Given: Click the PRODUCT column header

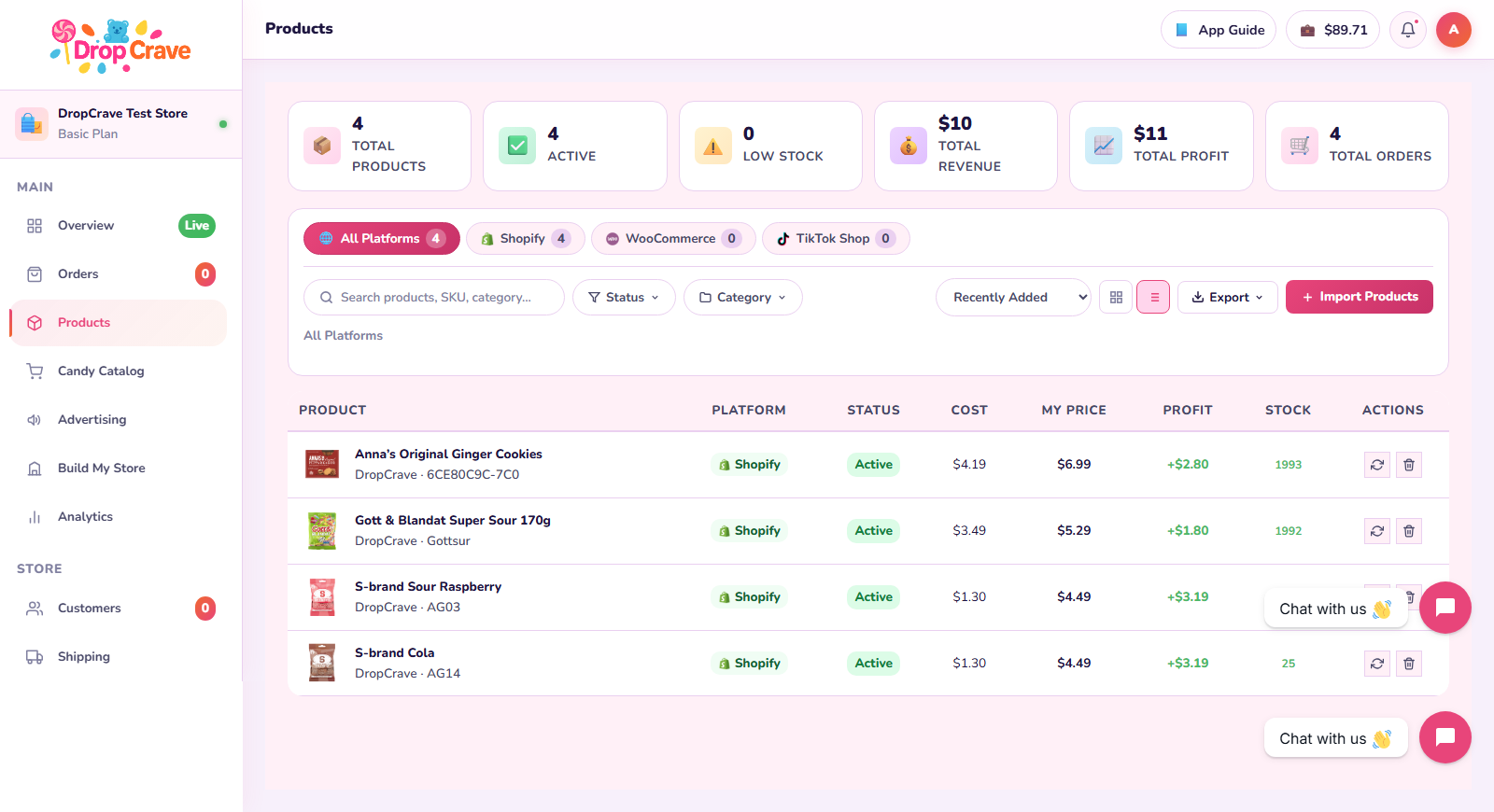Looking at the screenshot, I should point(332,410).
